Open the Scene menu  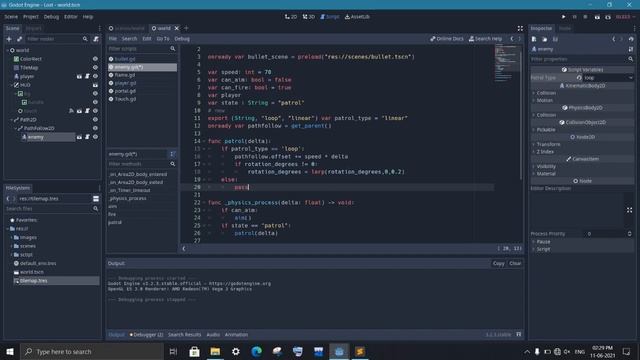click(x=11, y=17)
